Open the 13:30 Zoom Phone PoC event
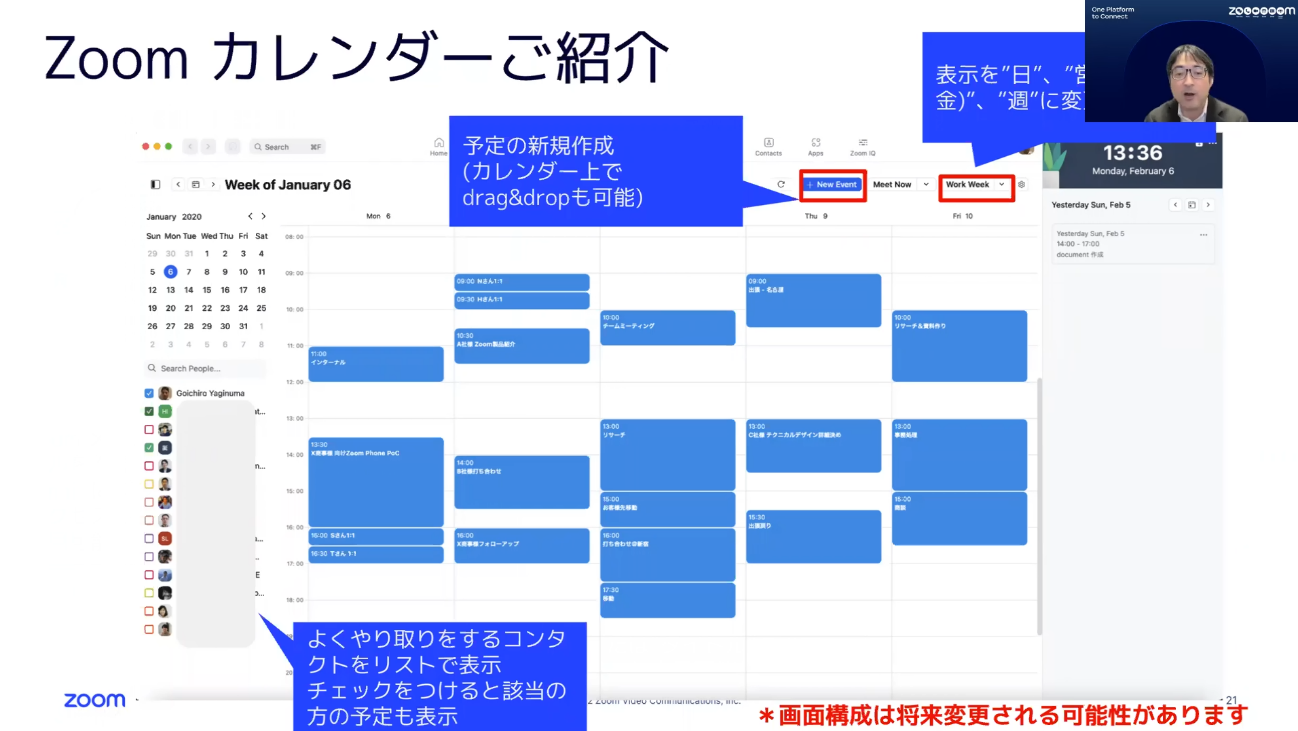This screenshot has height=731, width=1298. (376, 482)
